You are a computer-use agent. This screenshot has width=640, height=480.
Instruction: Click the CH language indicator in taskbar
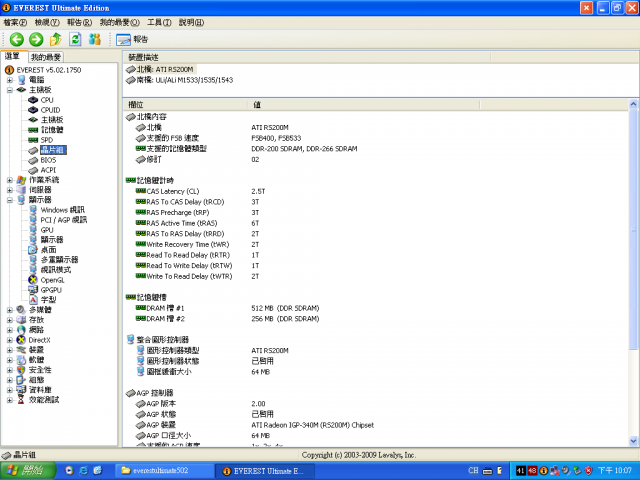(473, 471)
